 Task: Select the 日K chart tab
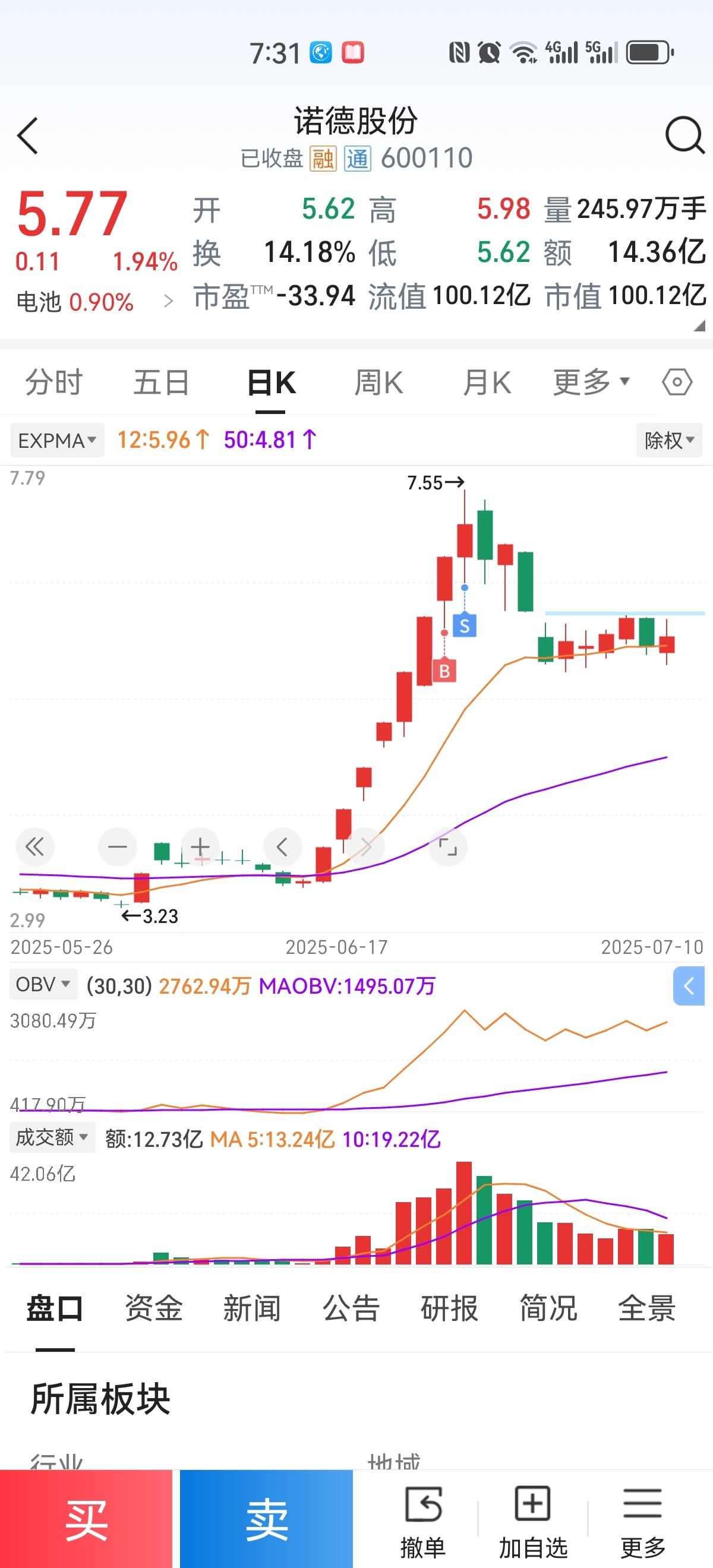click(271, 382)
